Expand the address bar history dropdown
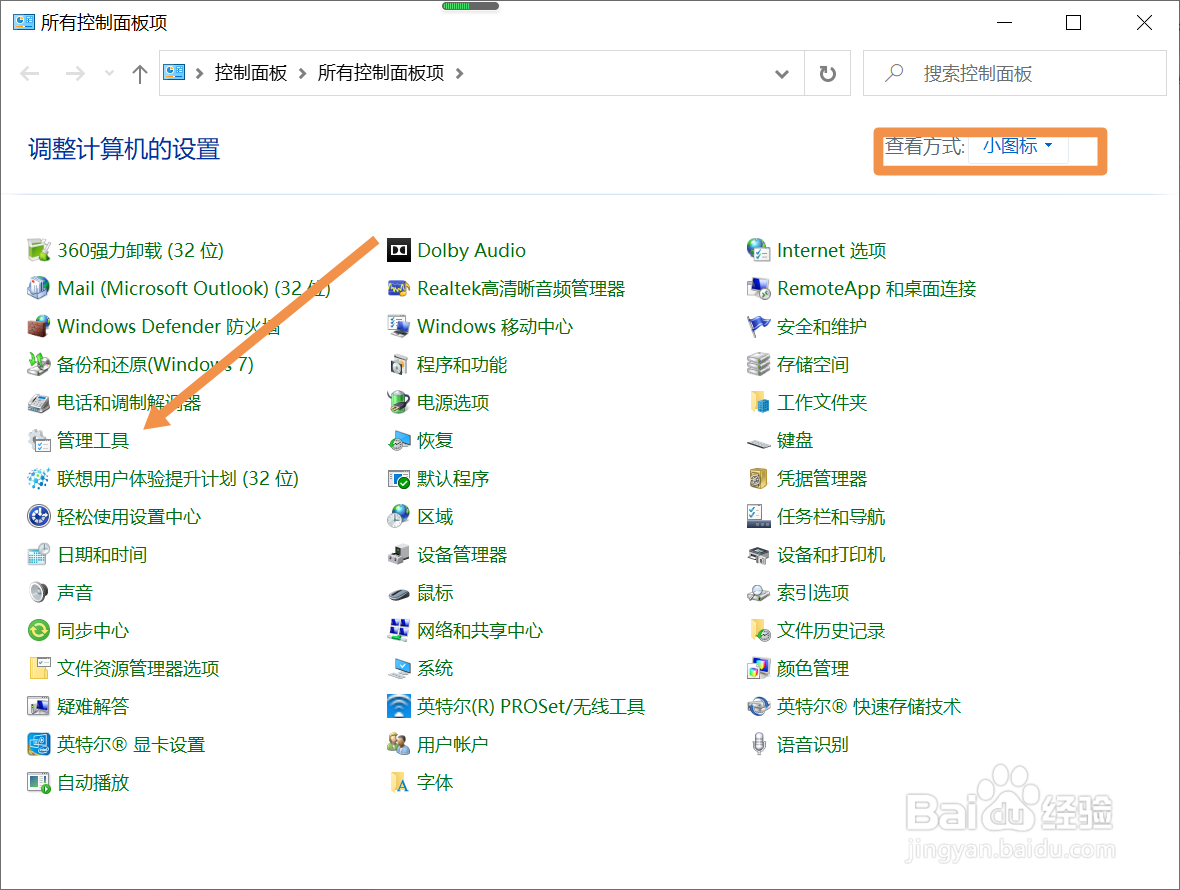Screen dimensions: 1180x890 tap(782, 74)
